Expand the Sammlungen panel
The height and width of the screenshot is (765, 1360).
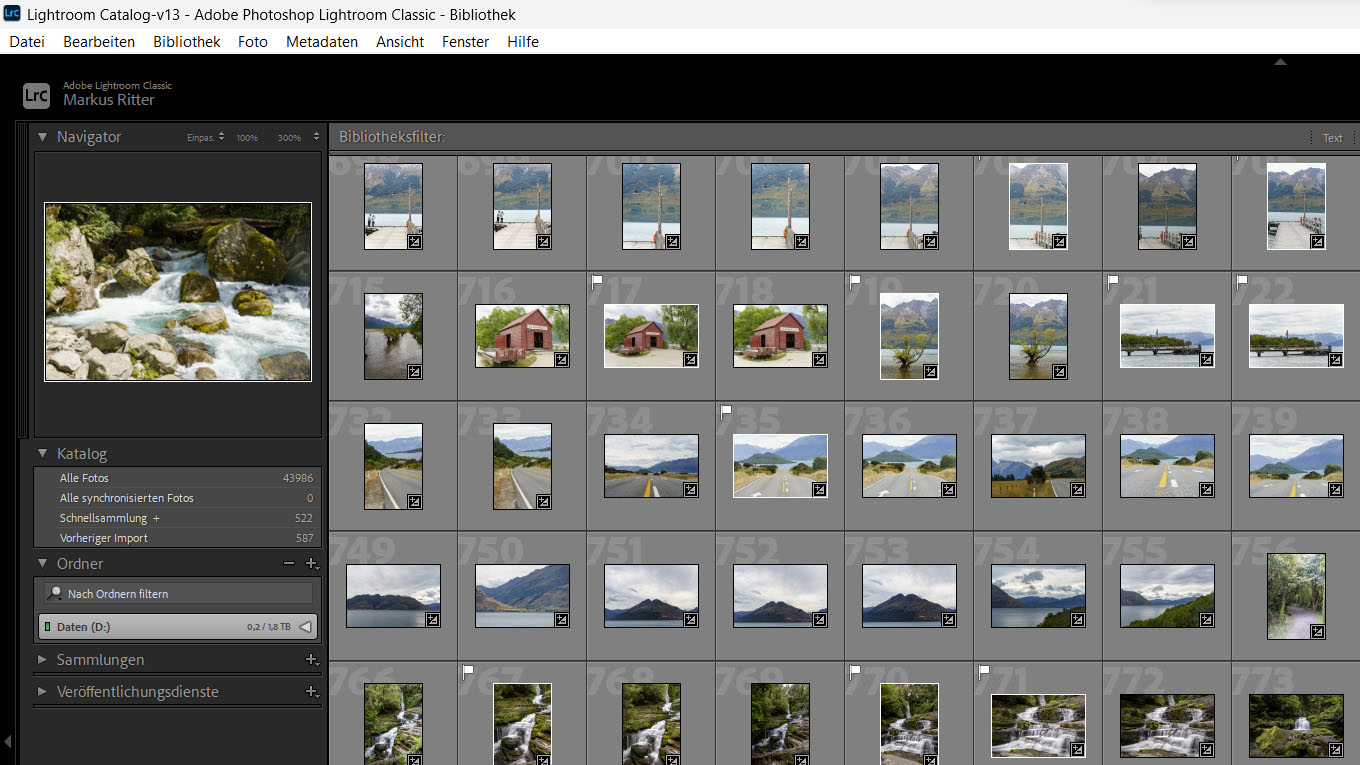point(42,660)
